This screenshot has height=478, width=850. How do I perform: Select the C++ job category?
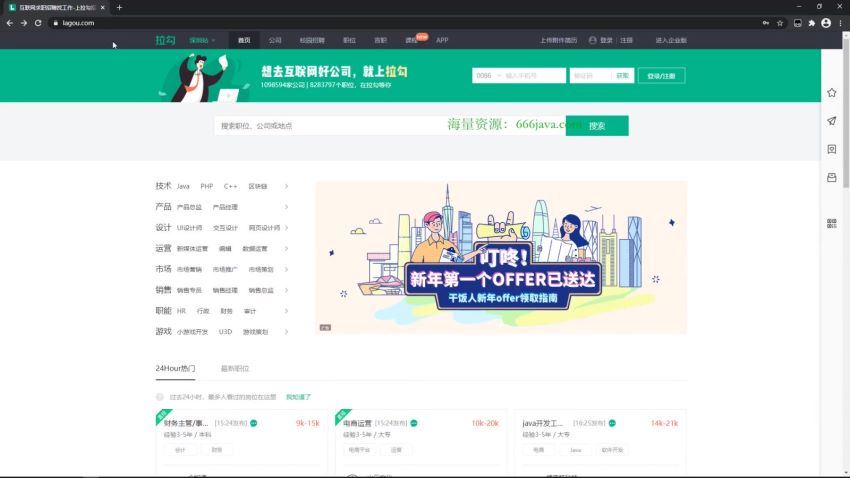tap(230, 186)
